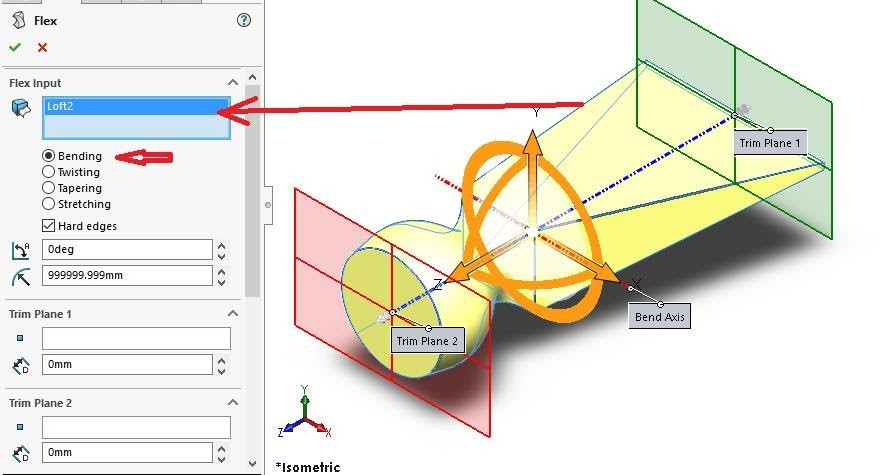Viewport: 881px width, 475px height.
Task: Click the Bend Axis callout label
Action: pyautogui.click(x=660, y=317)
